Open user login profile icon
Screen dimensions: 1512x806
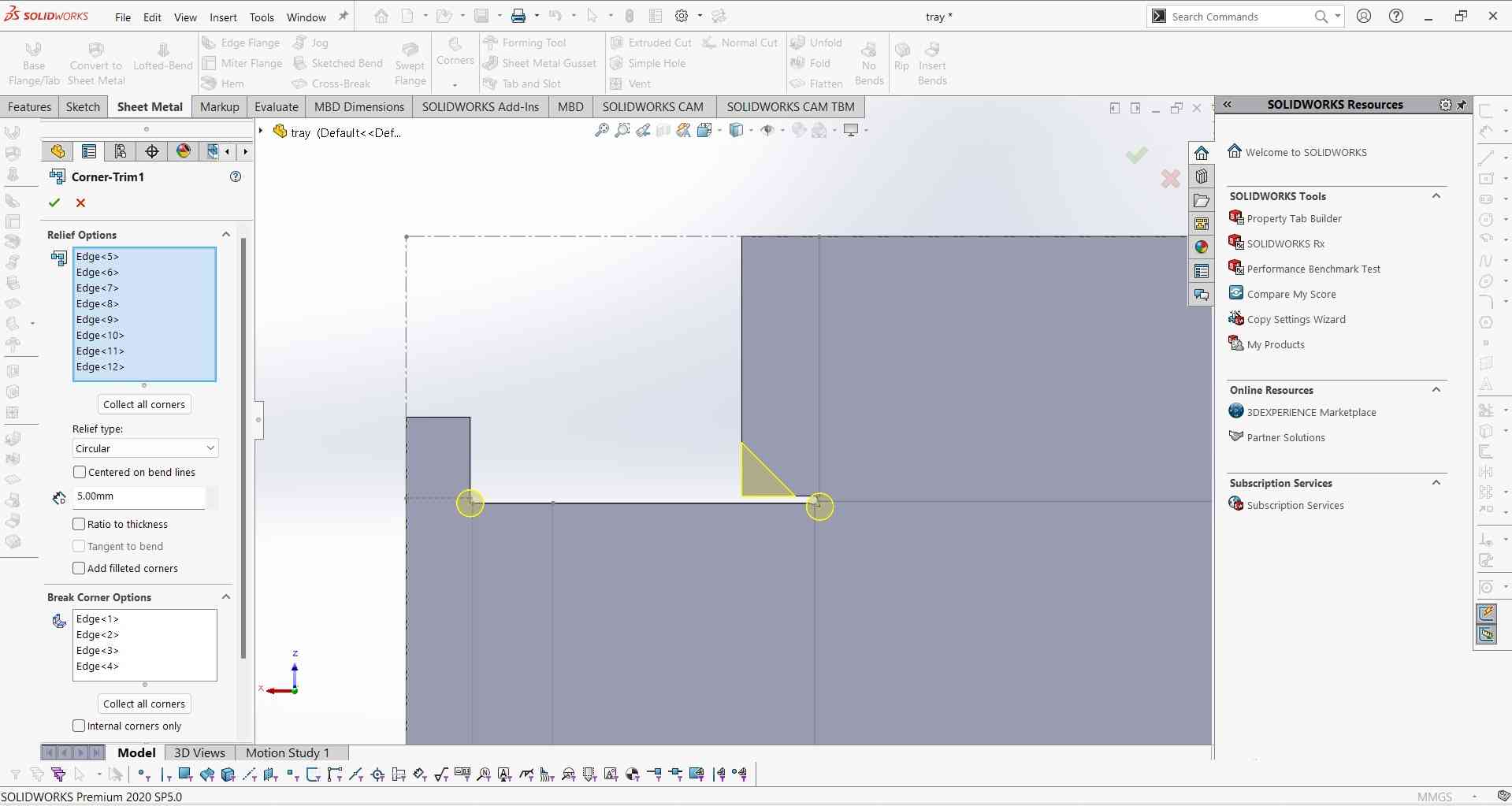(x=1364, y=16)
